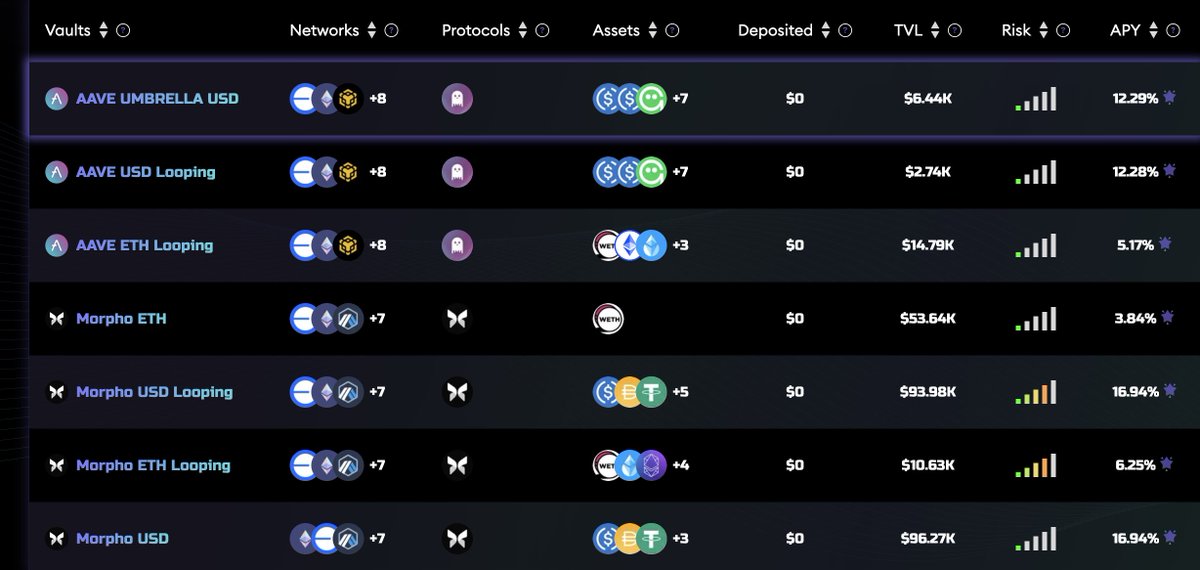
Task: Click the Networks column info icon
Action: pos(391,31)
